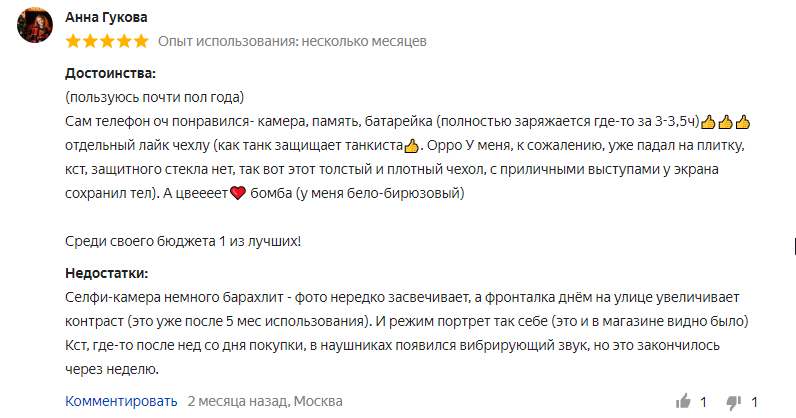Screen dimensions: 796x418
Task: Click the 'Недостатки:' heading
Action: pyautogui.click(x=107, y=273)
